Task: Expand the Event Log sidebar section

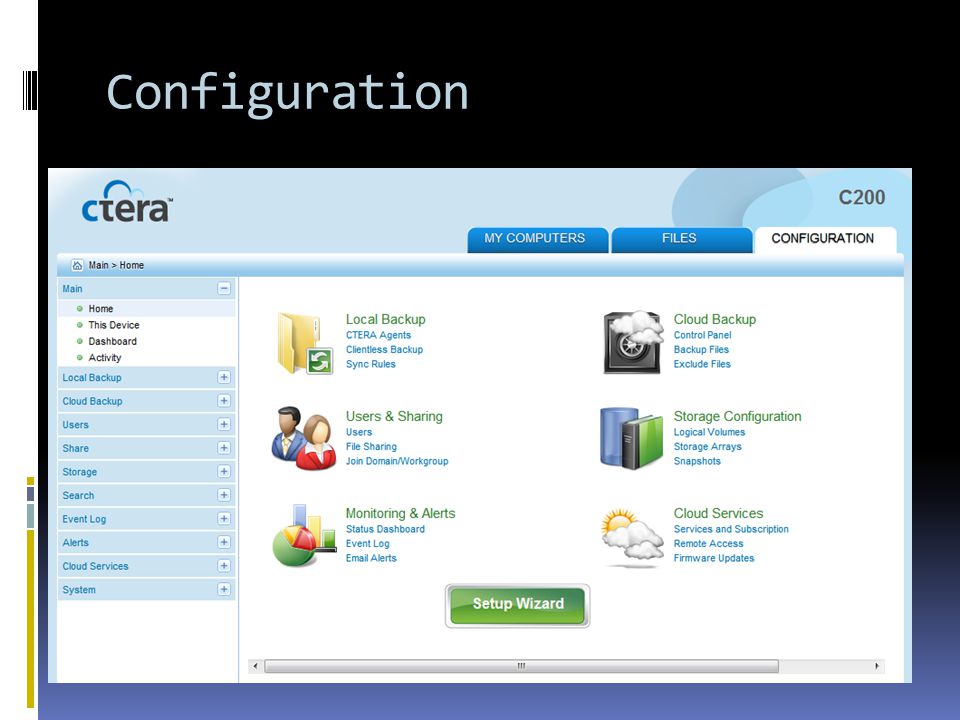Action: pyautogui.click(x=224, y=519)
